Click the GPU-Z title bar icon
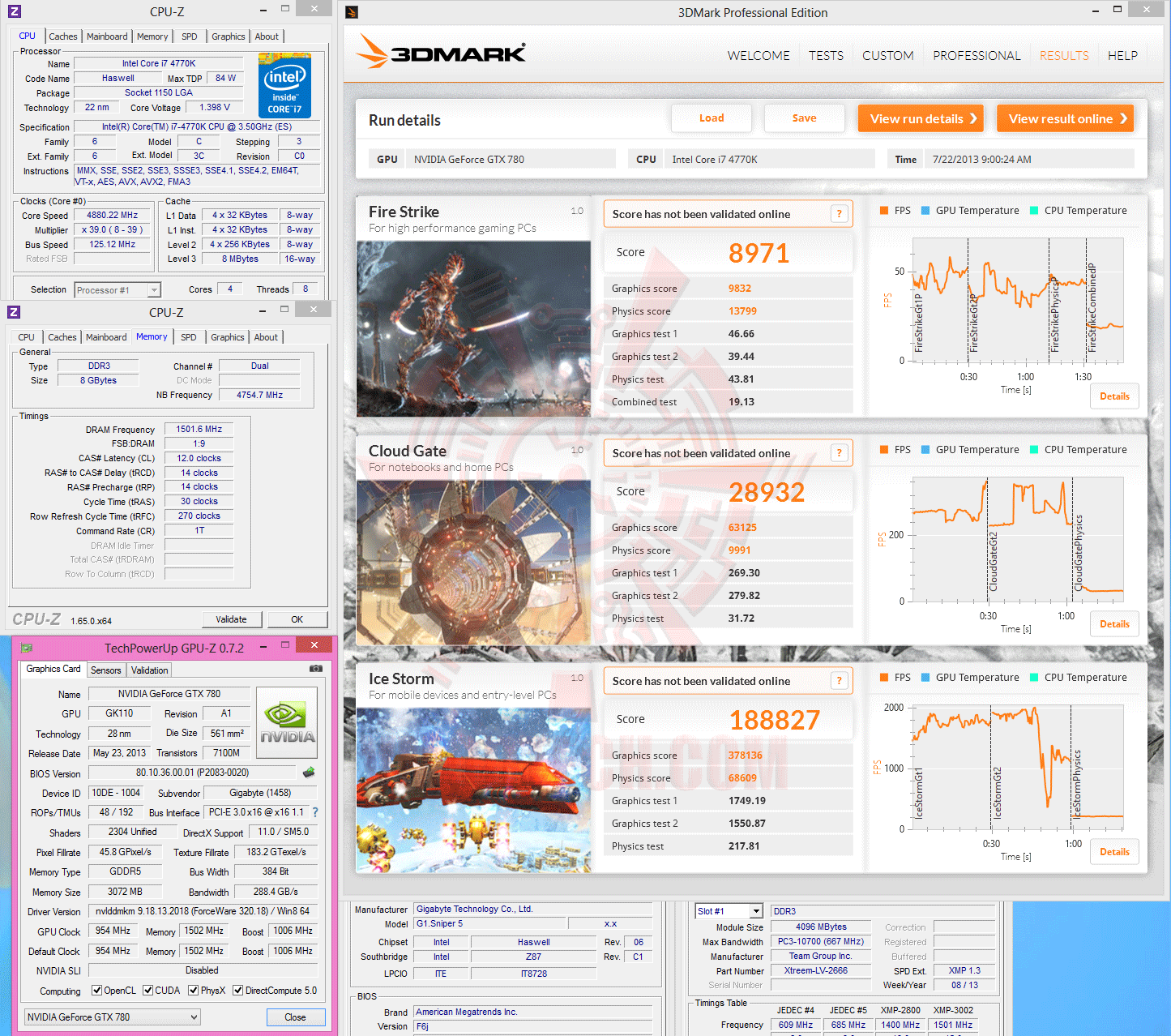This screenshot has height=1036, width=1171. [27, 648]
